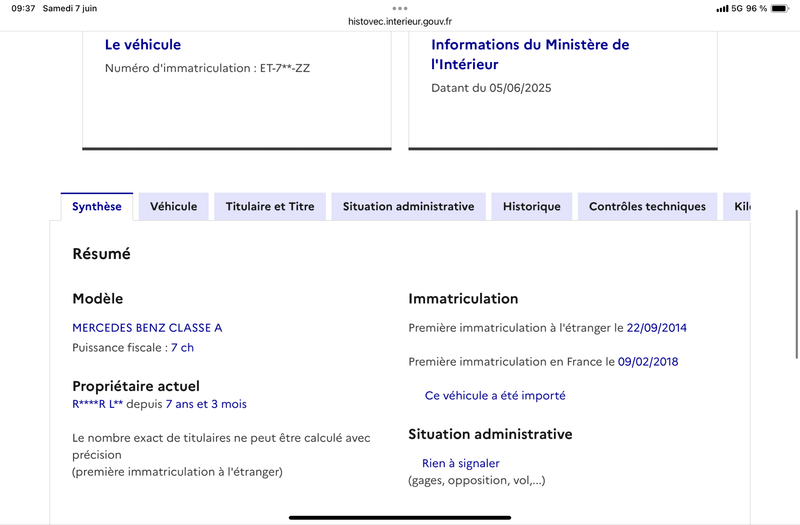The image size is (800, 525).
Task: Click 'Rien à signaler' status text
Action: click(x=461, y=463)
